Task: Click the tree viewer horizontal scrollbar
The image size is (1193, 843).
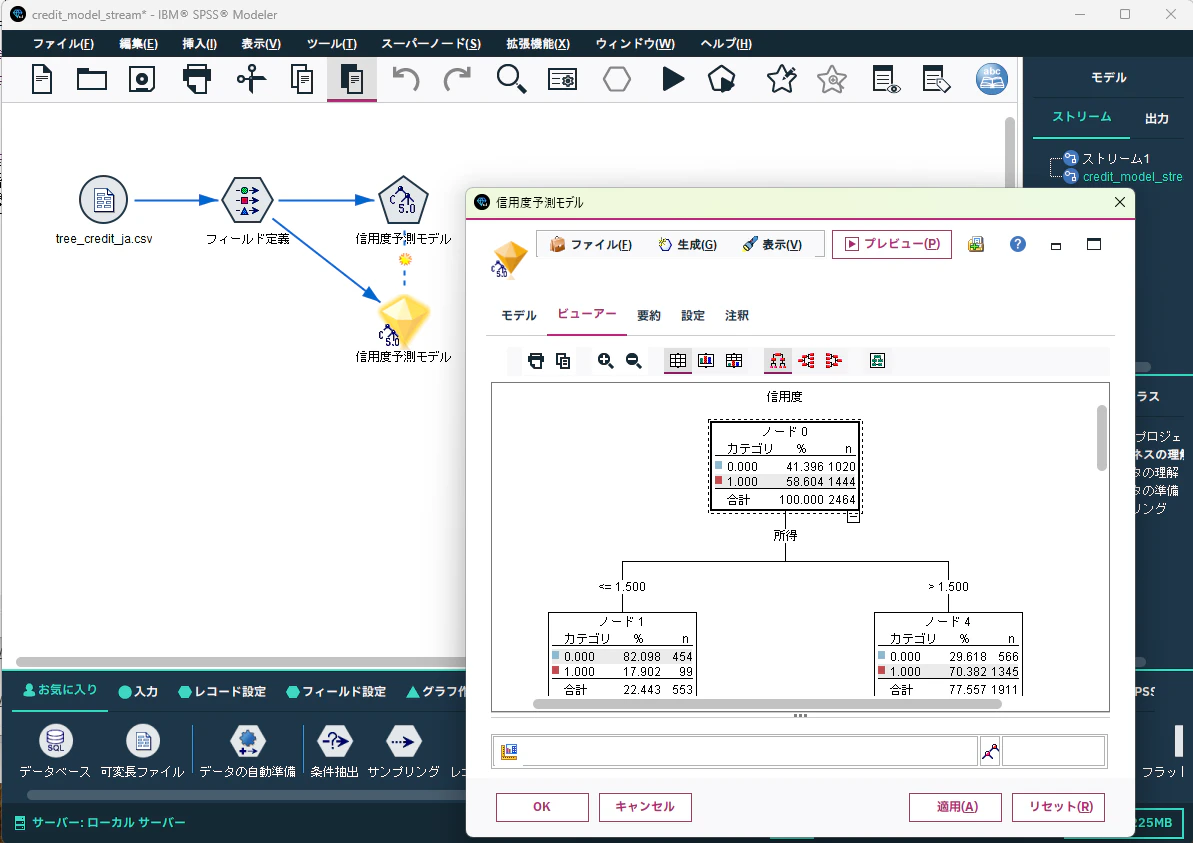Action: 767,704
